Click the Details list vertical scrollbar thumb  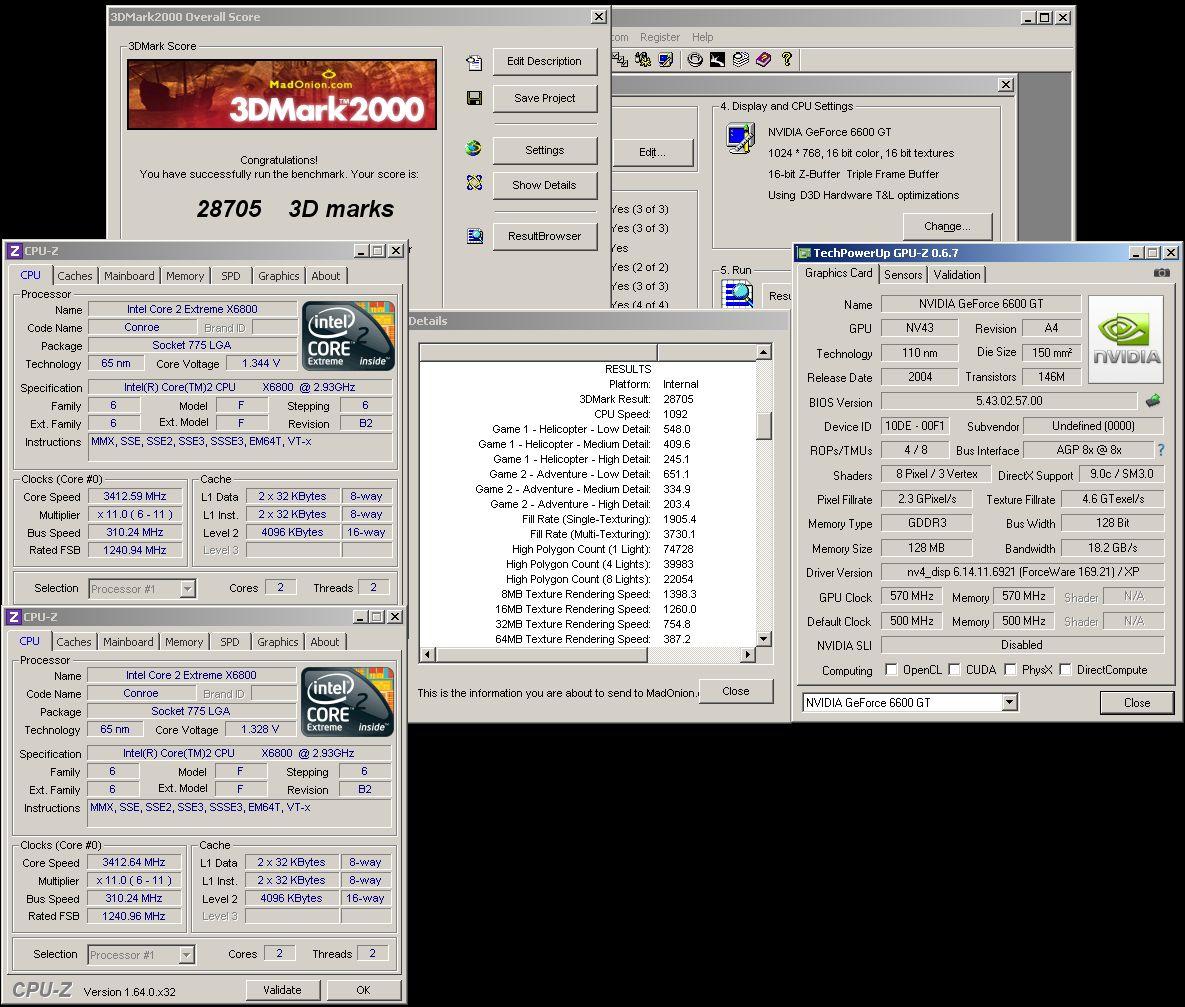point(764,426)
